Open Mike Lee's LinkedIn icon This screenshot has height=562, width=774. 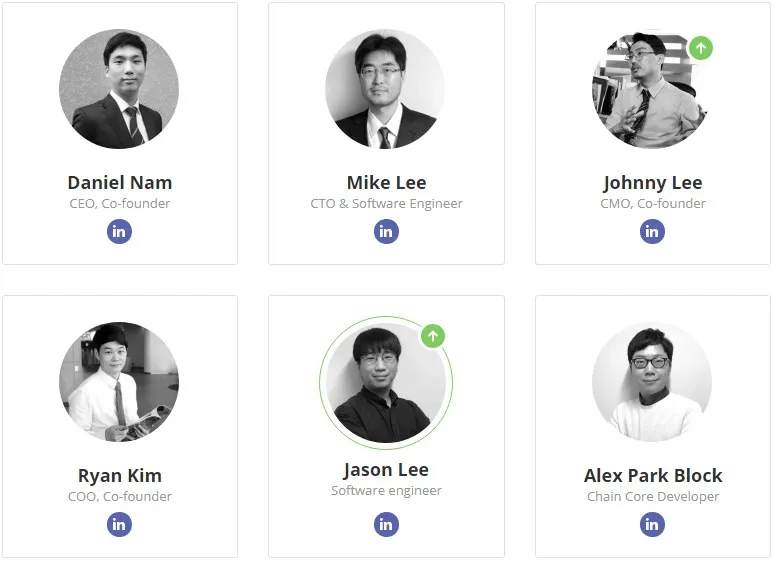pyautogui.click(x=386, y=231)
